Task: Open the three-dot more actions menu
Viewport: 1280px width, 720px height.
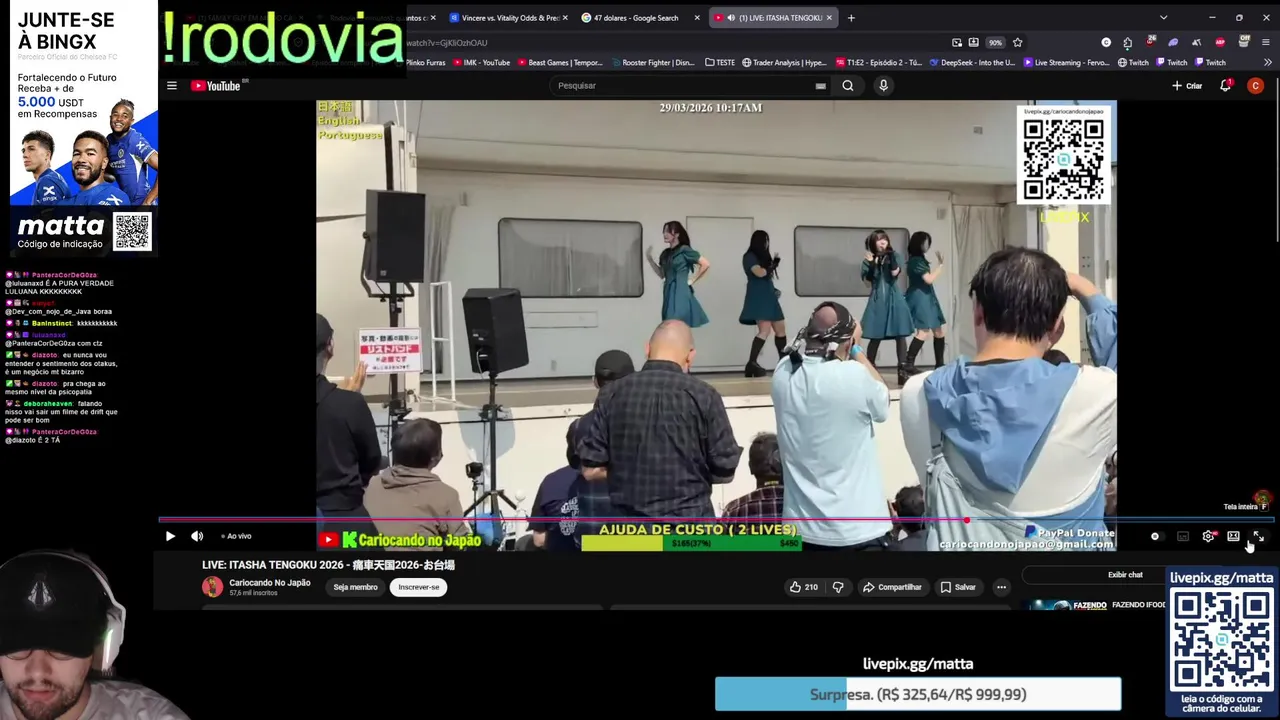Action: point(1001,587)
